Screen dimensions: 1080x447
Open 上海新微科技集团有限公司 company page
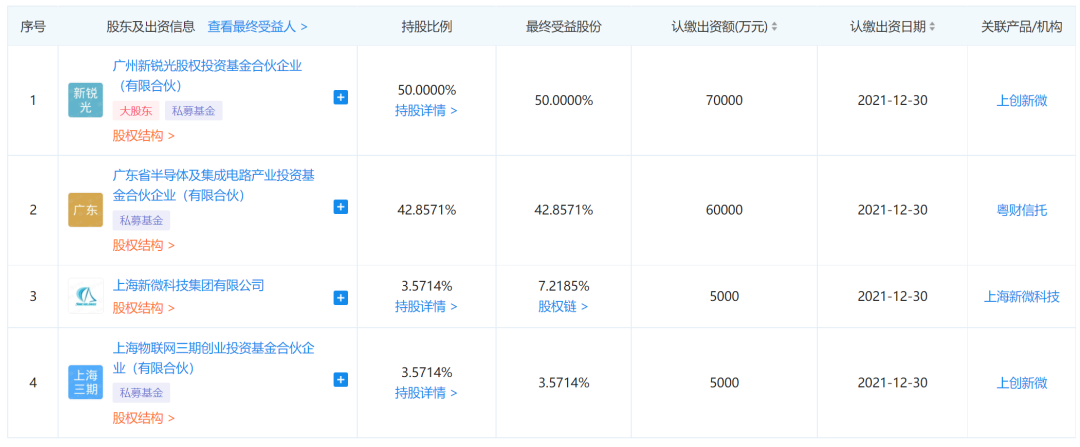coord(188,285)
